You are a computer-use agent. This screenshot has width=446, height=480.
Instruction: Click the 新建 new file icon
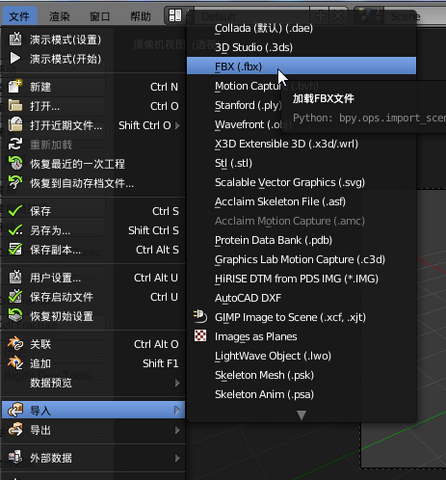pos(15,86)
